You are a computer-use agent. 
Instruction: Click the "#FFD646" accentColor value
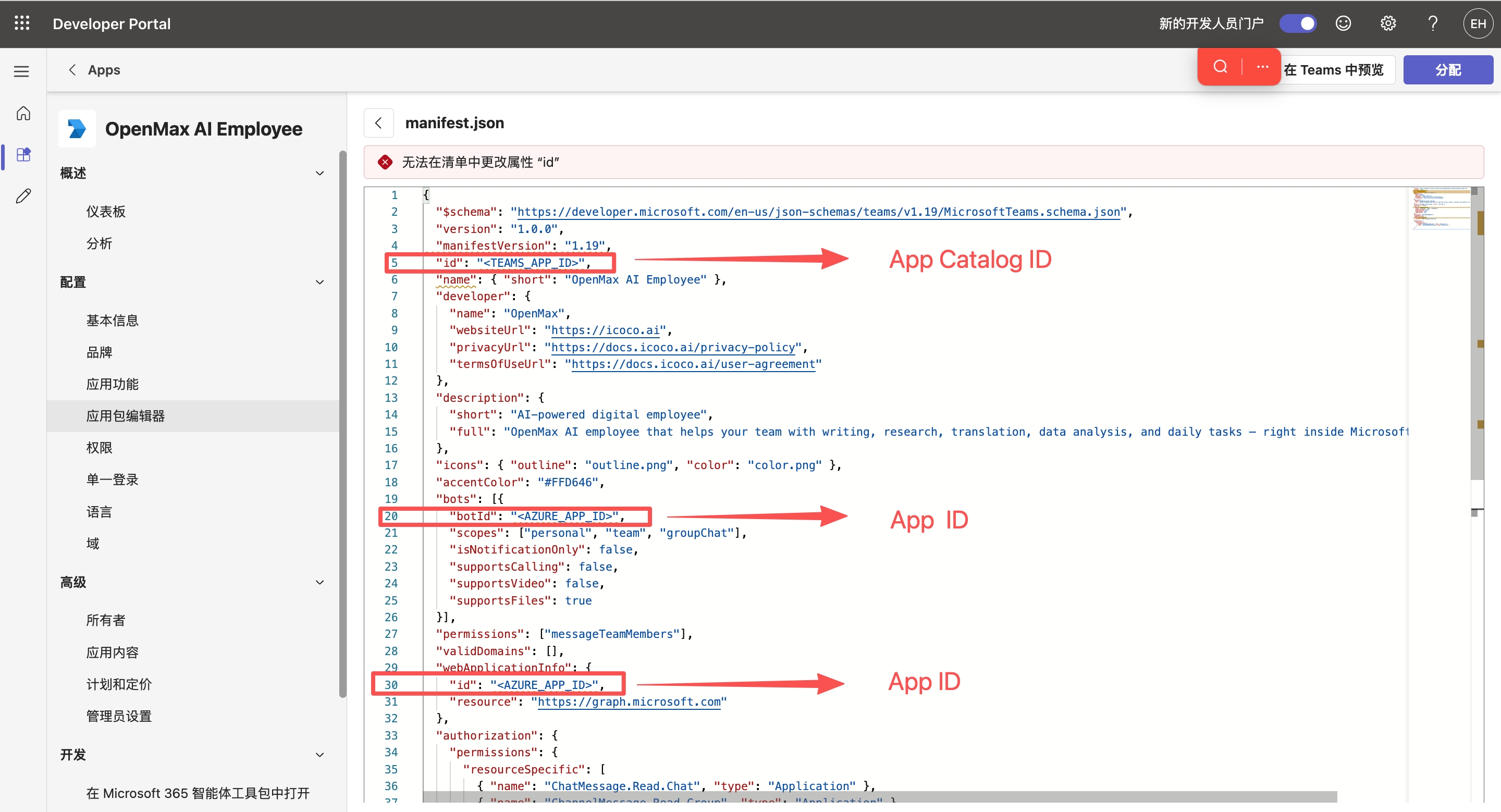(x=568, y=482)
